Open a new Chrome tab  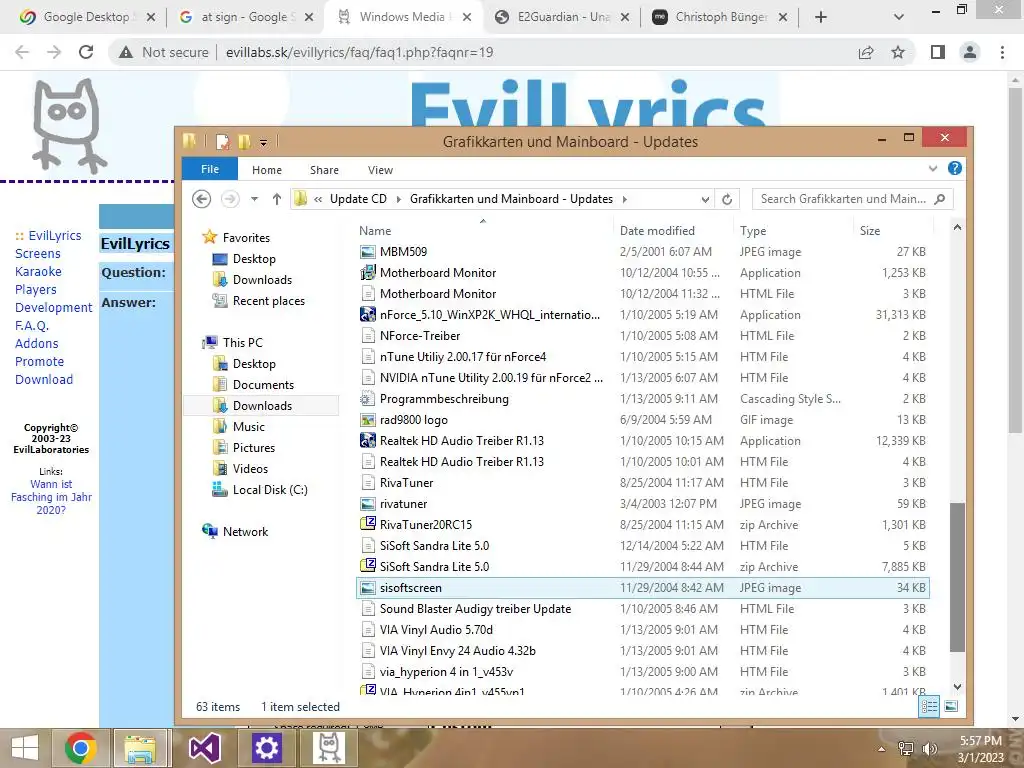[821, 17]
